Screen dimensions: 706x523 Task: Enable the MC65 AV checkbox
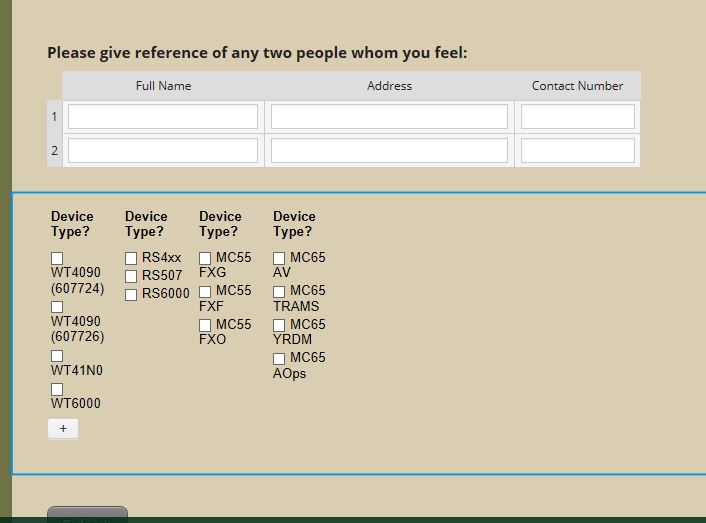279,259
